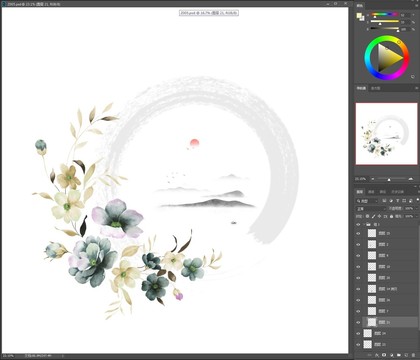Click the fx layer style icon

pos(377,355)
